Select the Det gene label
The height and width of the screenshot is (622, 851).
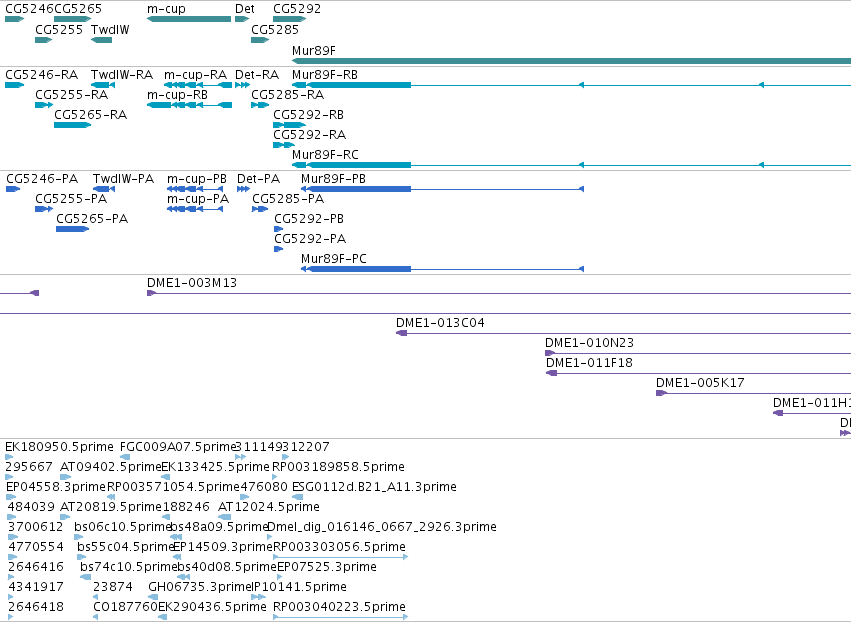pos(245,9)
